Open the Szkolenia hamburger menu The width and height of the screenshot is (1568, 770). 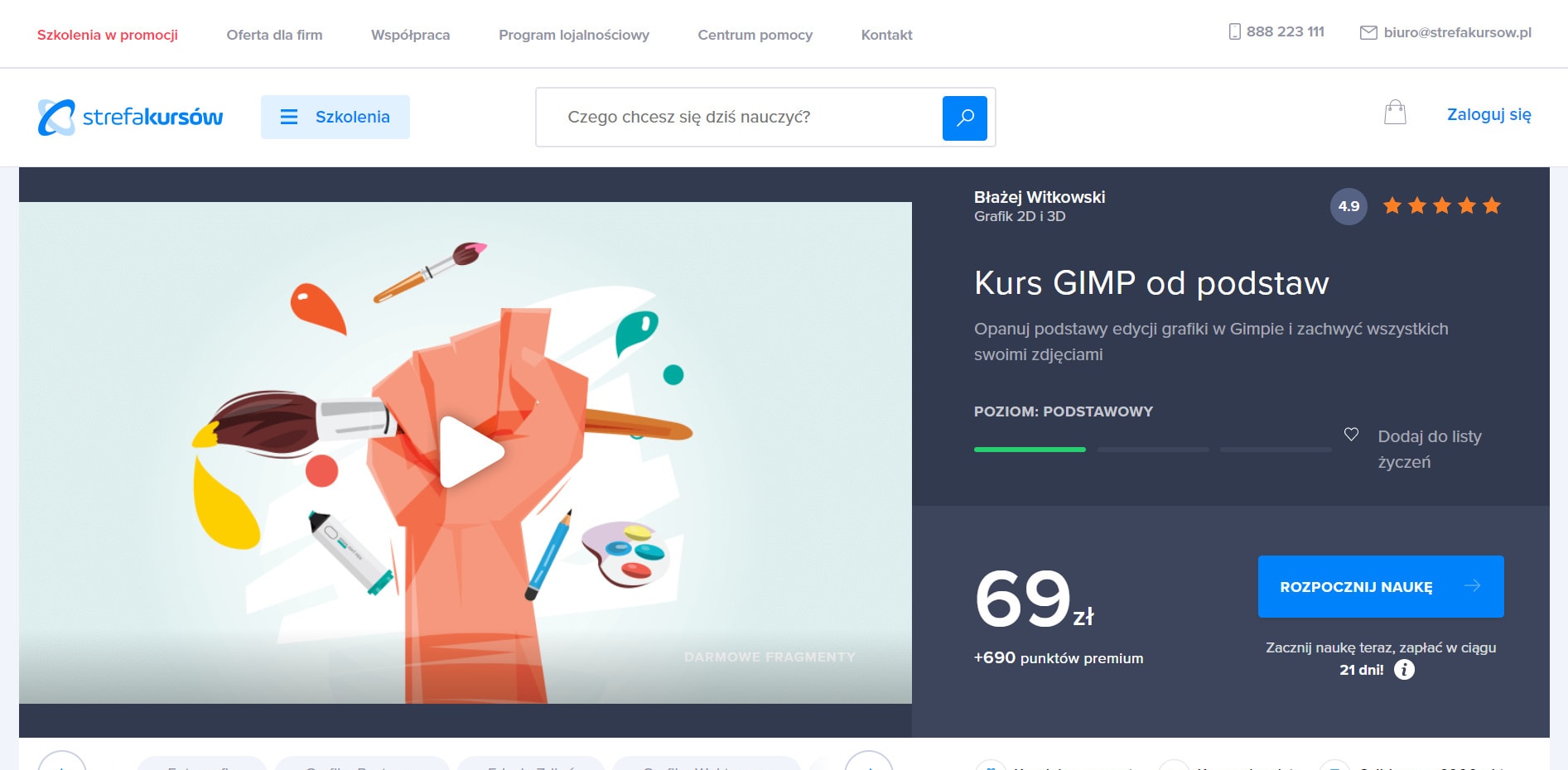coord(335,117)
